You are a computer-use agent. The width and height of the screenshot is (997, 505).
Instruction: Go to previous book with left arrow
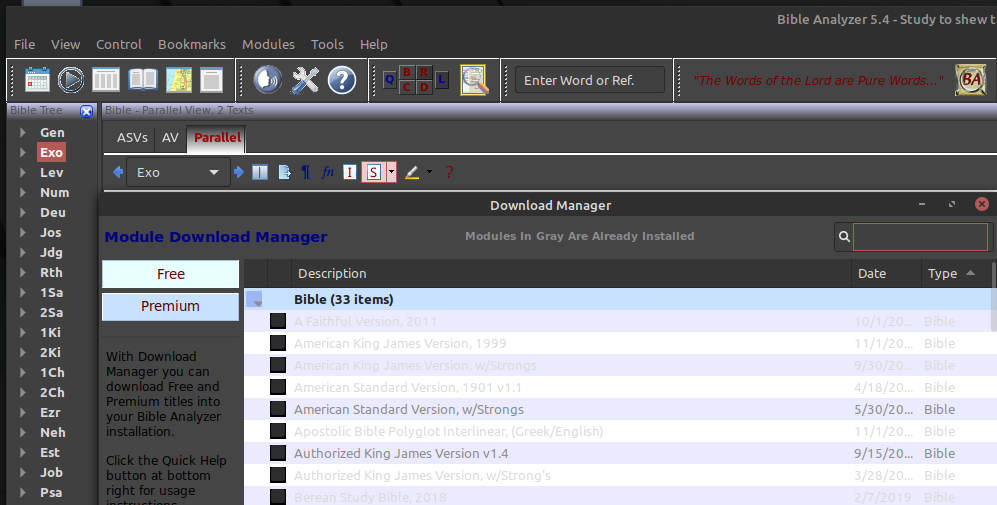tap(118, 172)
